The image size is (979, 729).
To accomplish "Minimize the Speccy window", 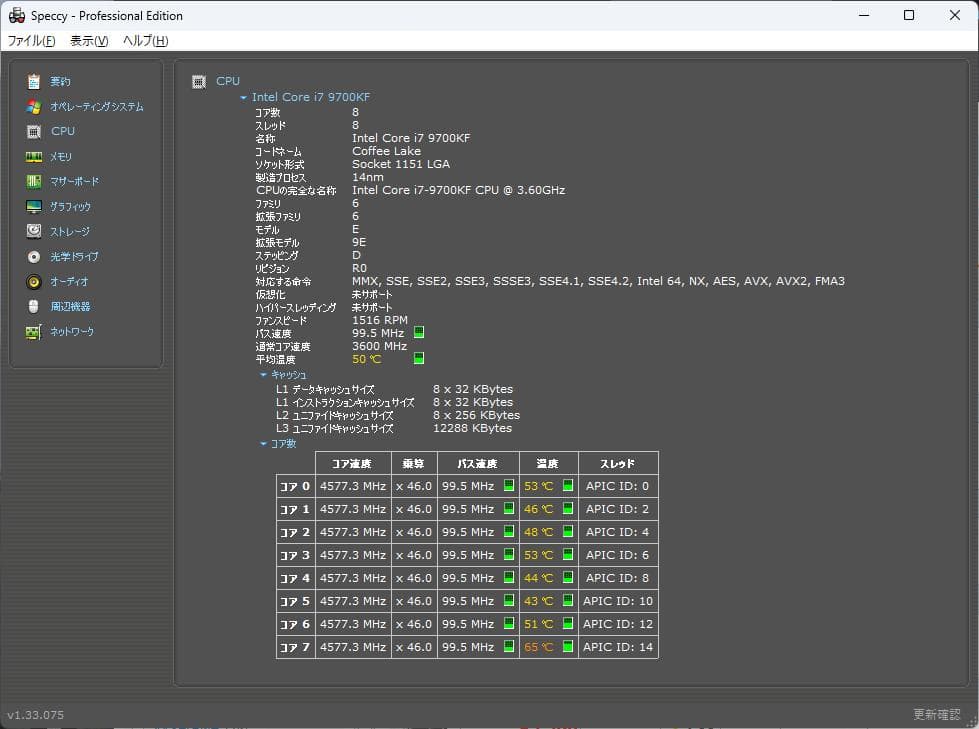I will click(864, 15).
